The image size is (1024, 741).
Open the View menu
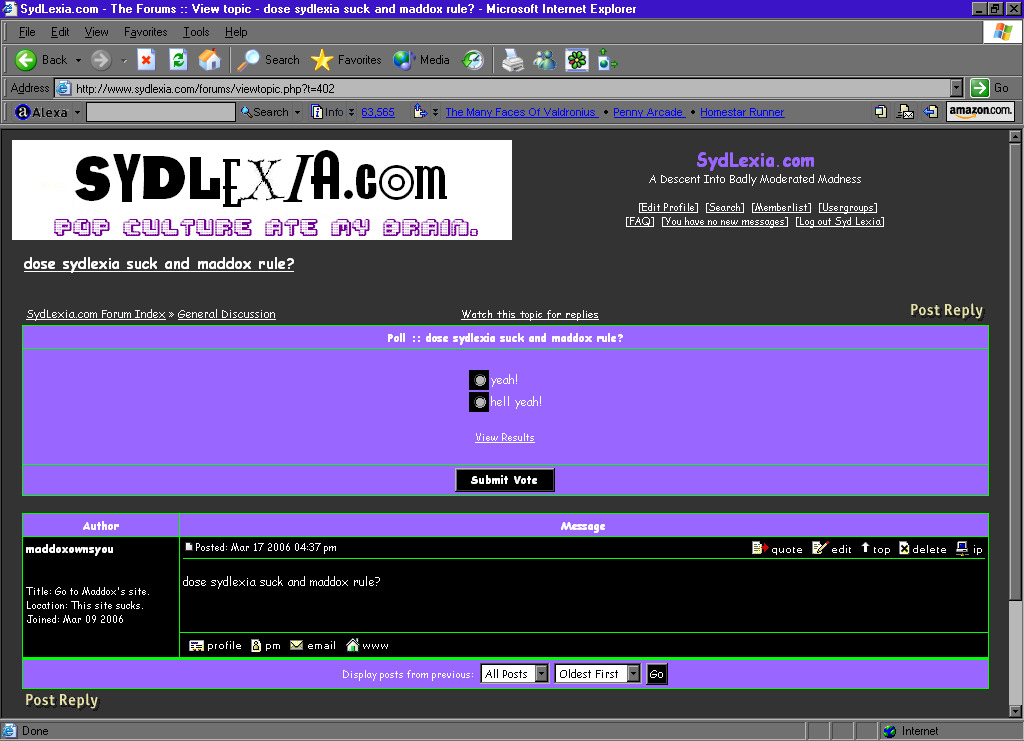tap(96, 32)
